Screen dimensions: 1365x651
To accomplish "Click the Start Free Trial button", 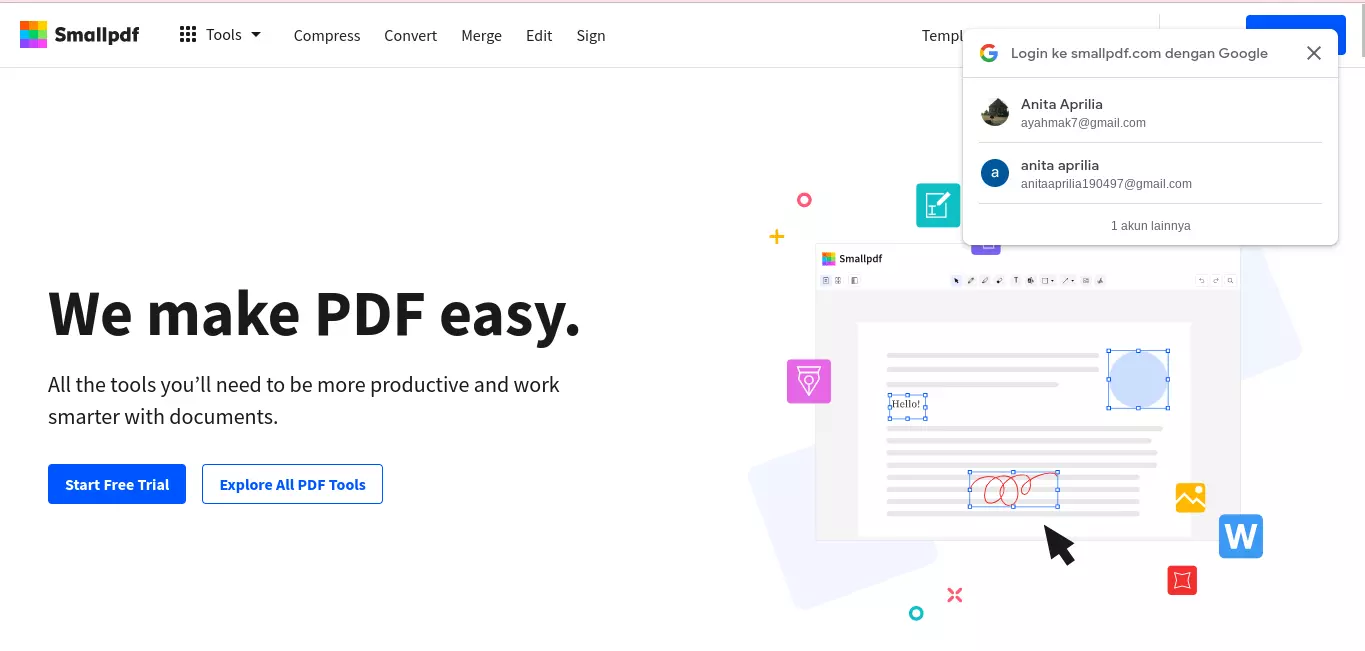I will [117, 484].
